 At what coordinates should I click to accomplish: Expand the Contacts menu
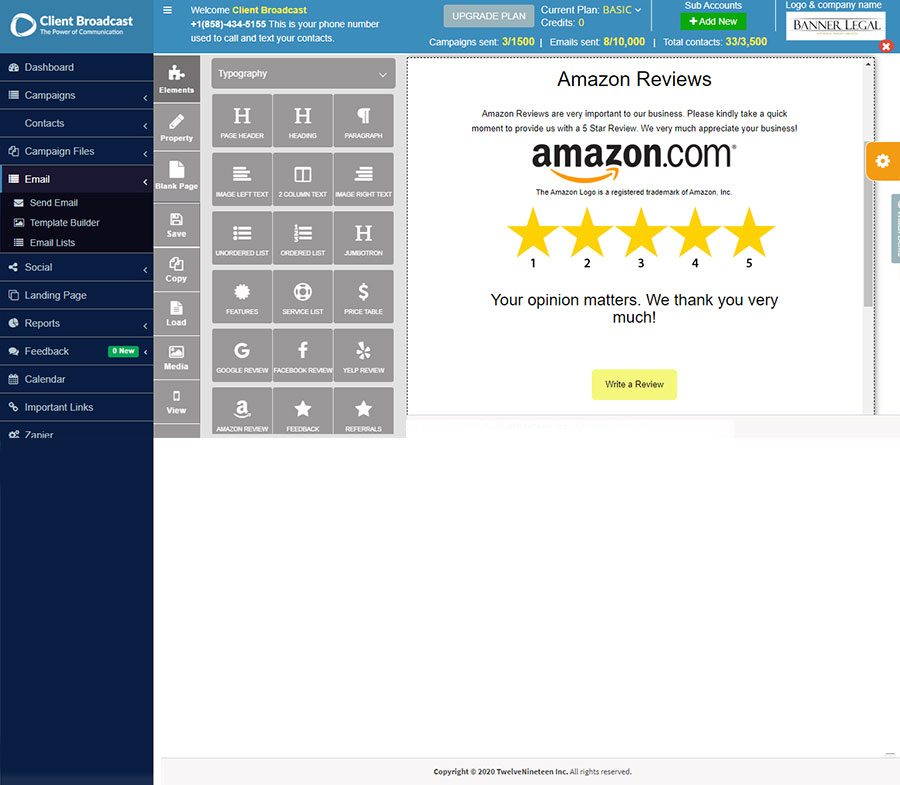point(76,123)
